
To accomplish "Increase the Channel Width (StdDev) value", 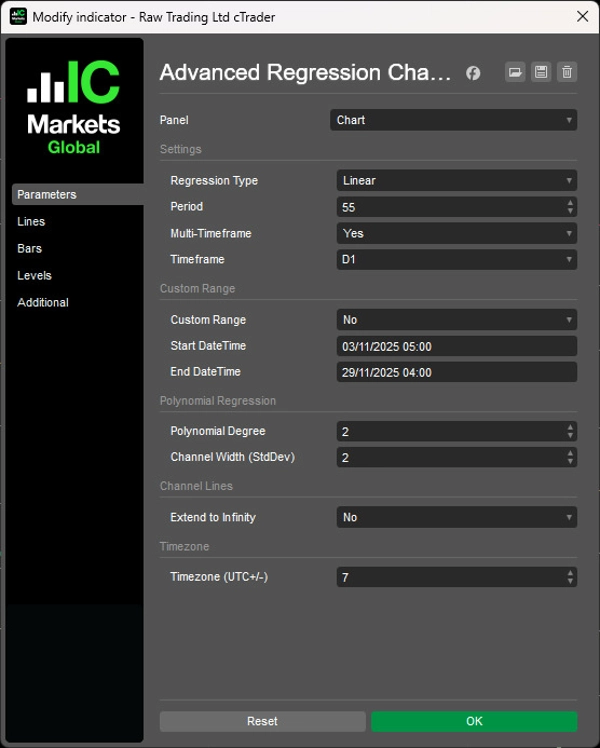I will (x=570, y=453).
